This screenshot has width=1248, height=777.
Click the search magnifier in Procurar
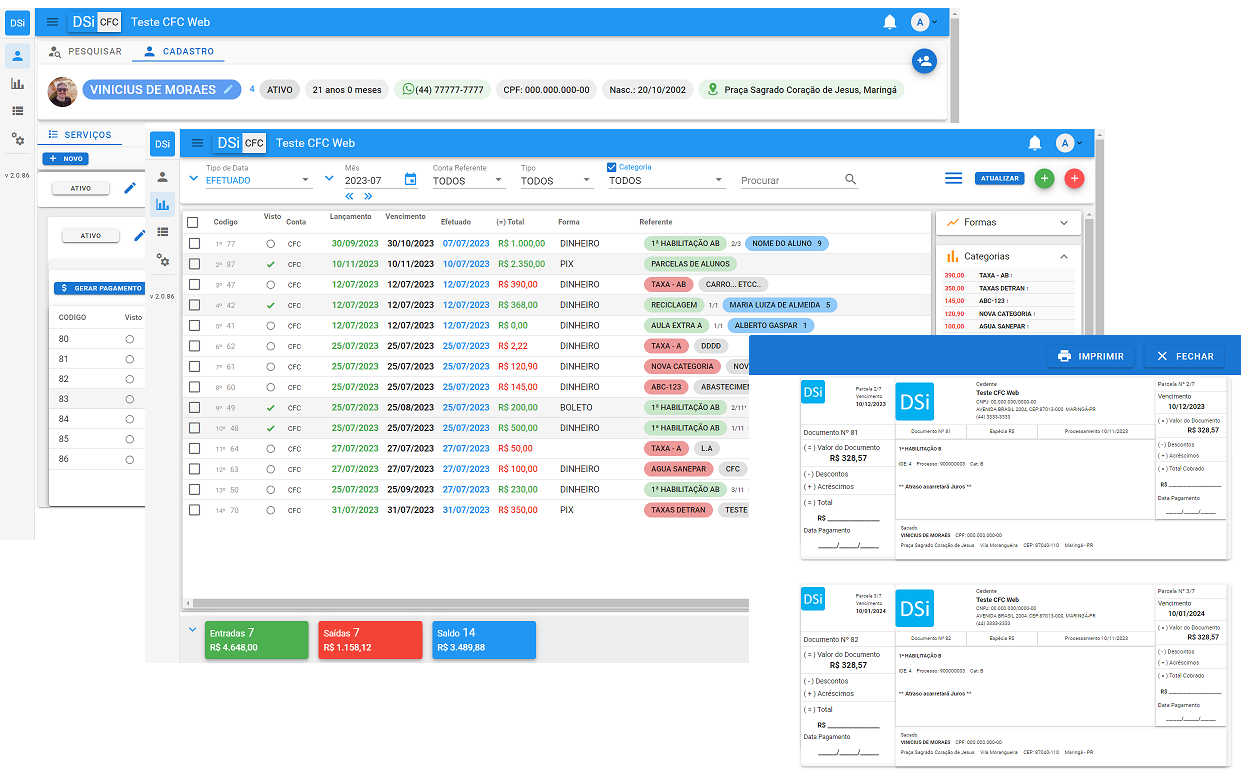point(850,180)
